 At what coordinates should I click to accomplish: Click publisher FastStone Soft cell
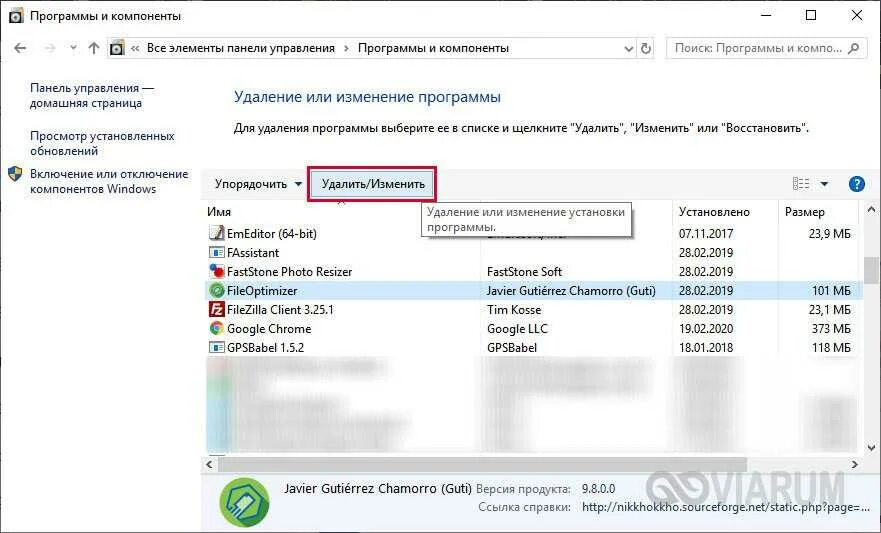(524, 272)
